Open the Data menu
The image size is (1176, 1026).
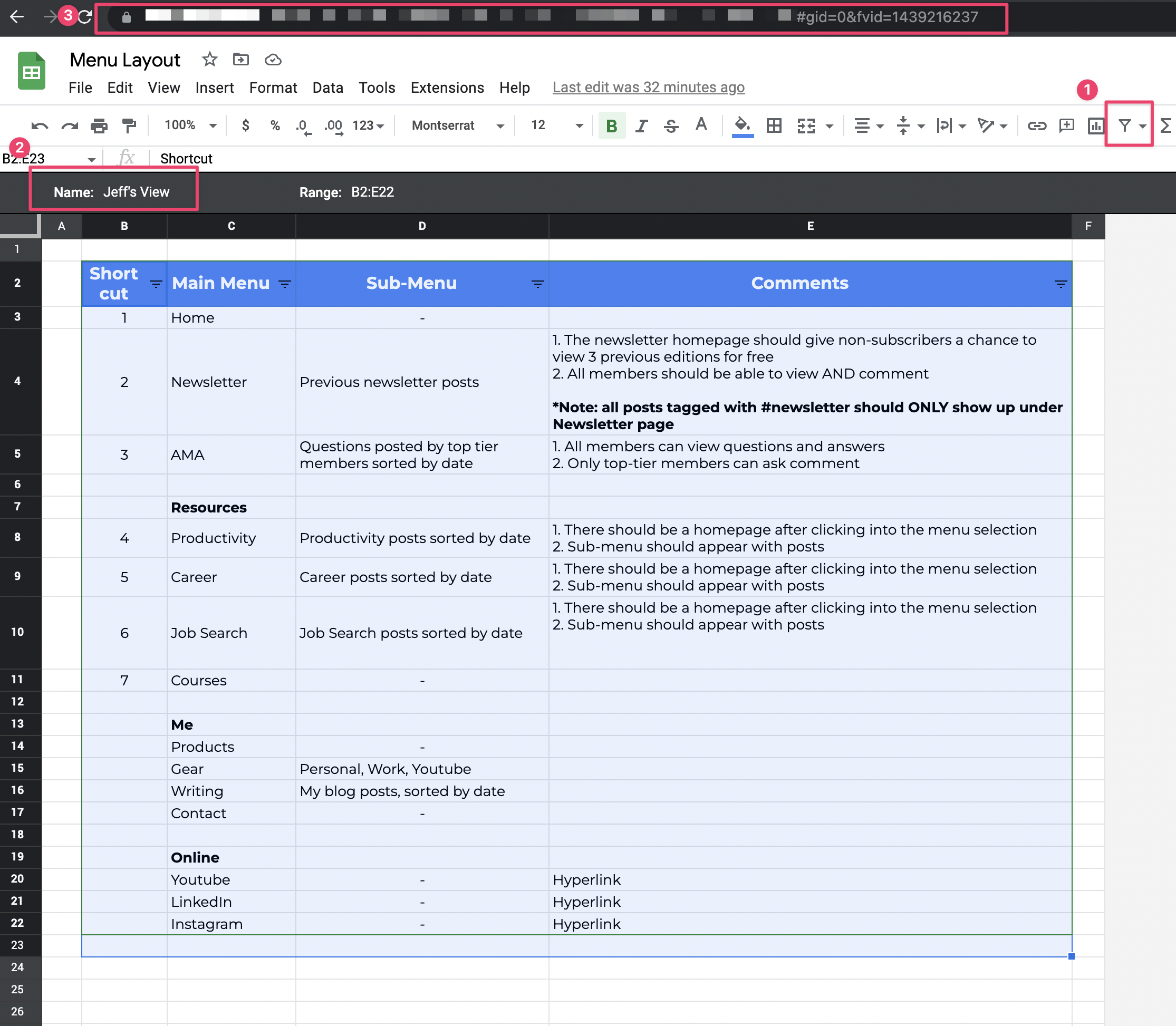(x=327, y=88)
